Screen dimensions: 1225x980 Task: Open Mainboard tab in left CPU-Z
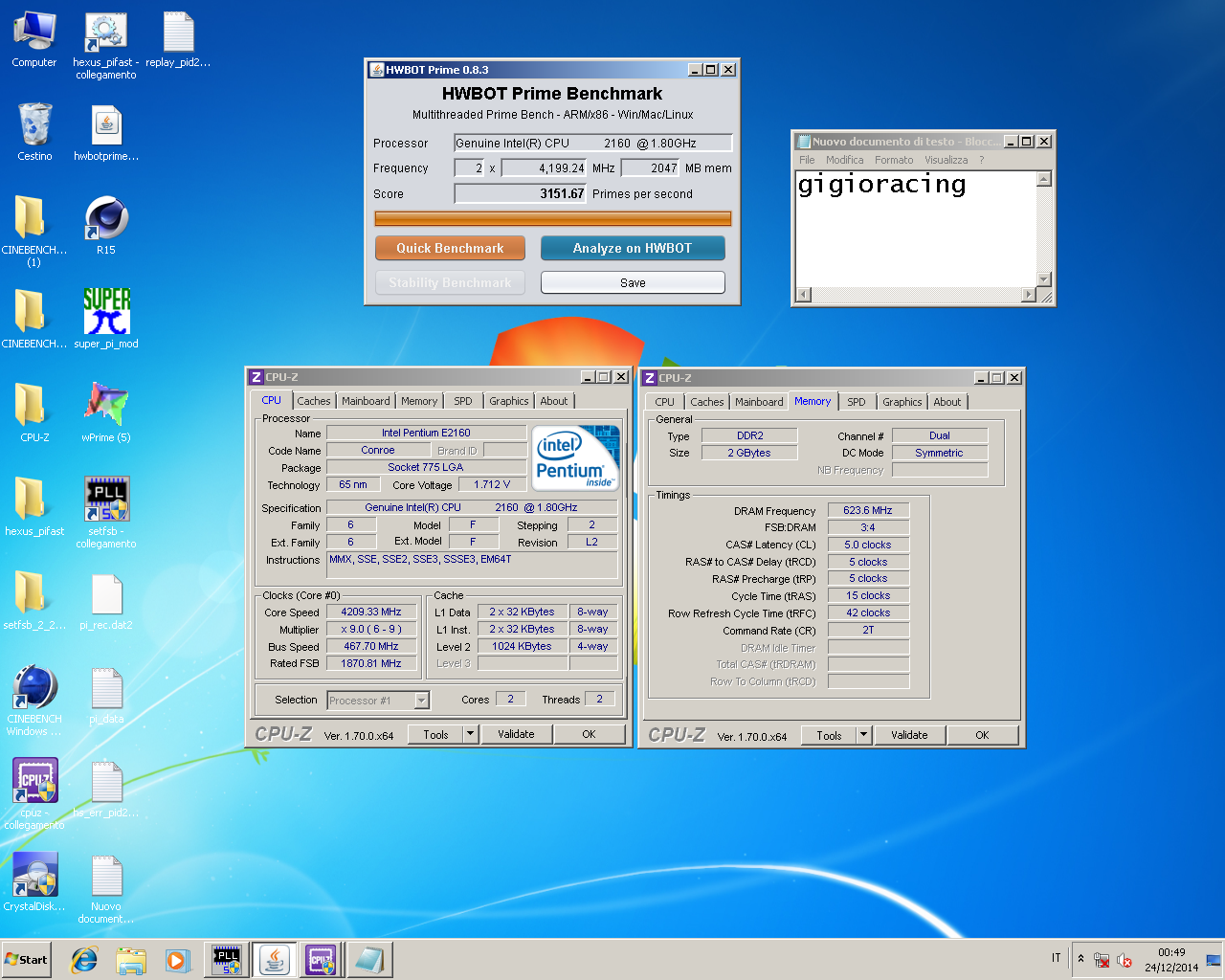pos(366,401)
